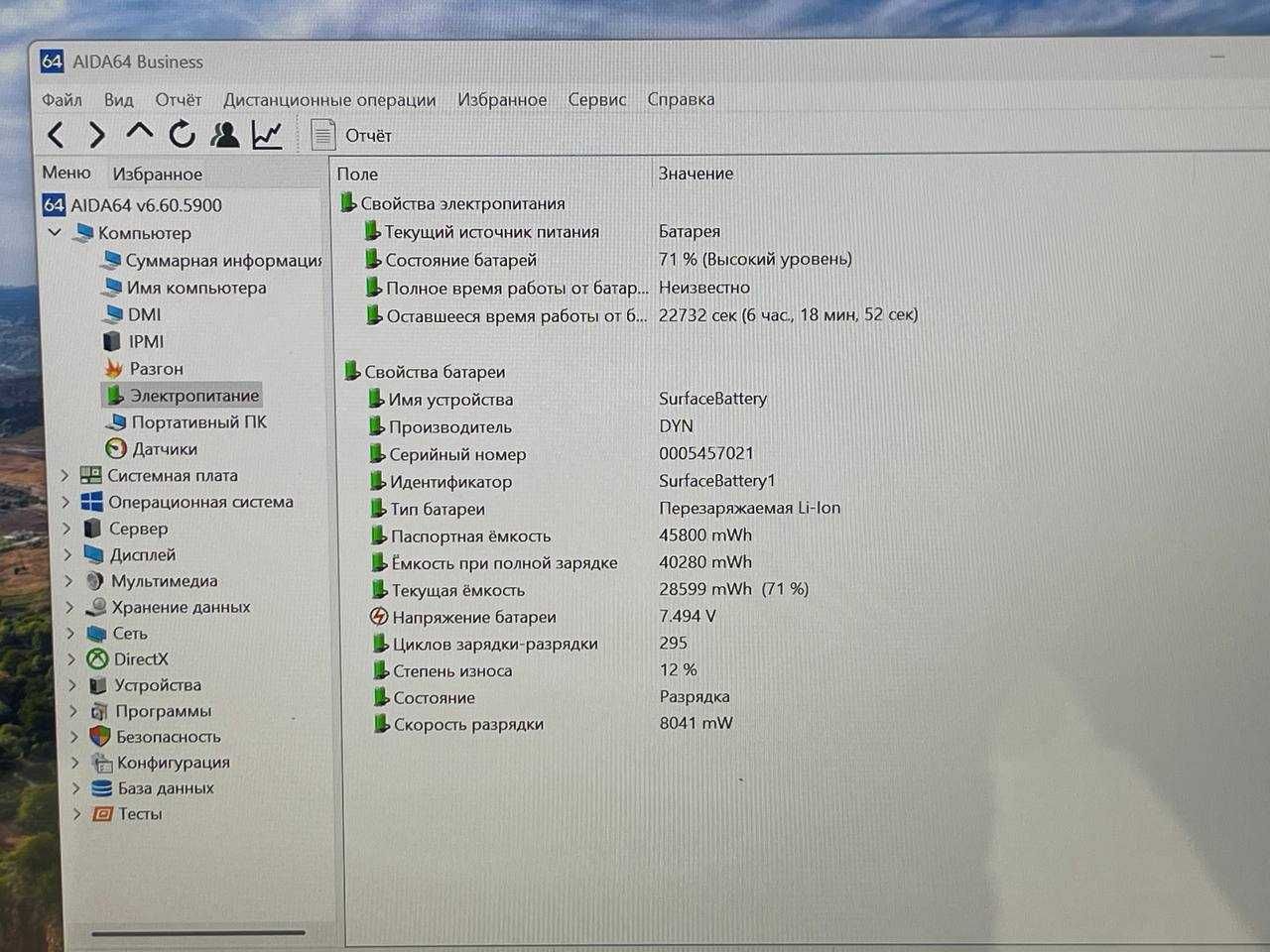Click the Тесты benchmark icon
Screen dimensions: 1270x952
click(102, 814)
